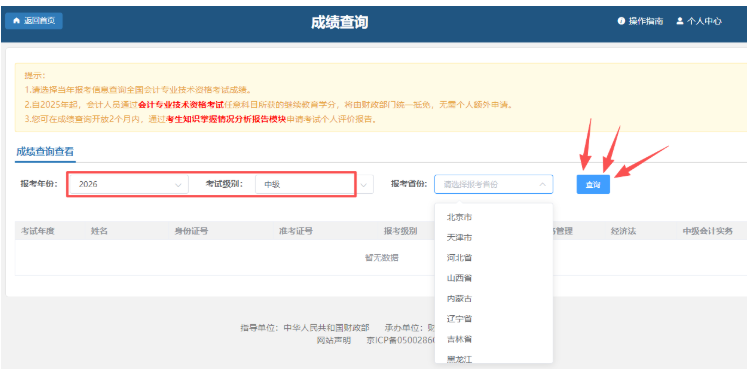Open the 网站声明 footer link
The width and height of the screenshot is (749, 380).
pos(333,340)
